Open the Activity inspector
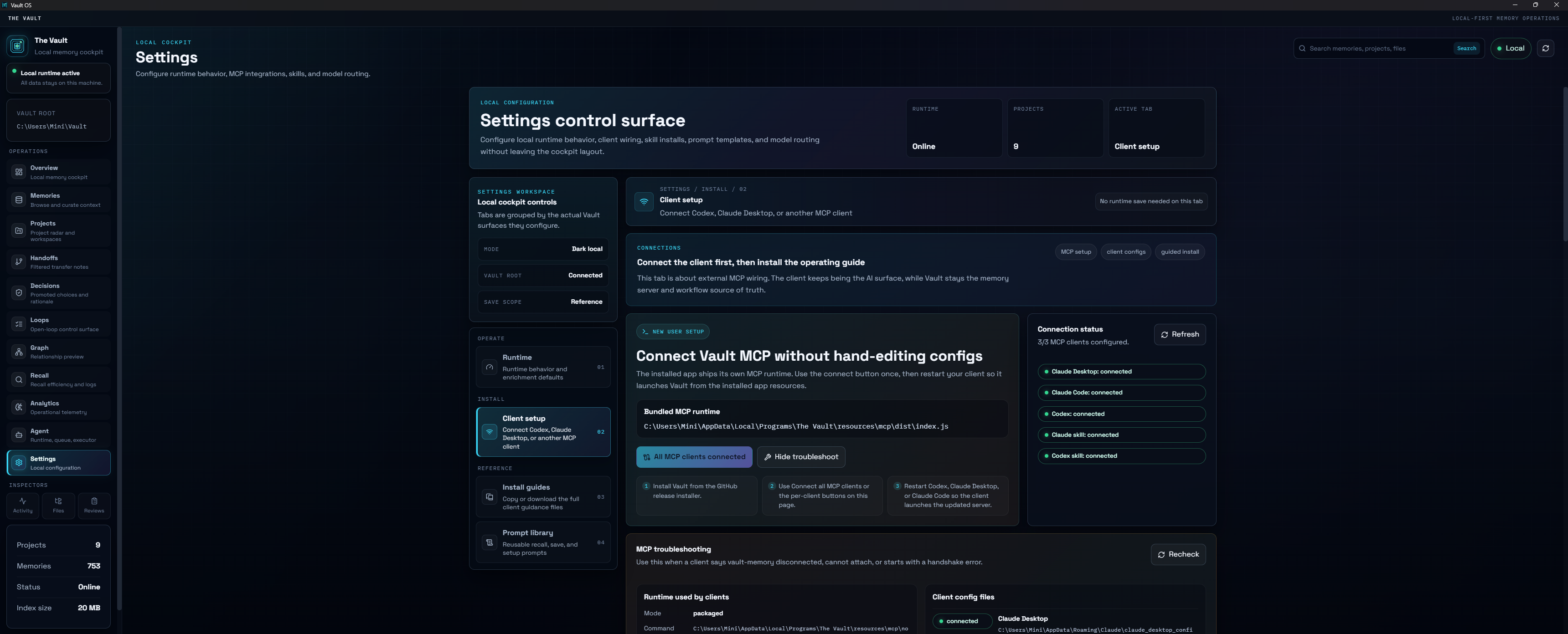The width and height of the screenshot is (1568, 634). 23,506
